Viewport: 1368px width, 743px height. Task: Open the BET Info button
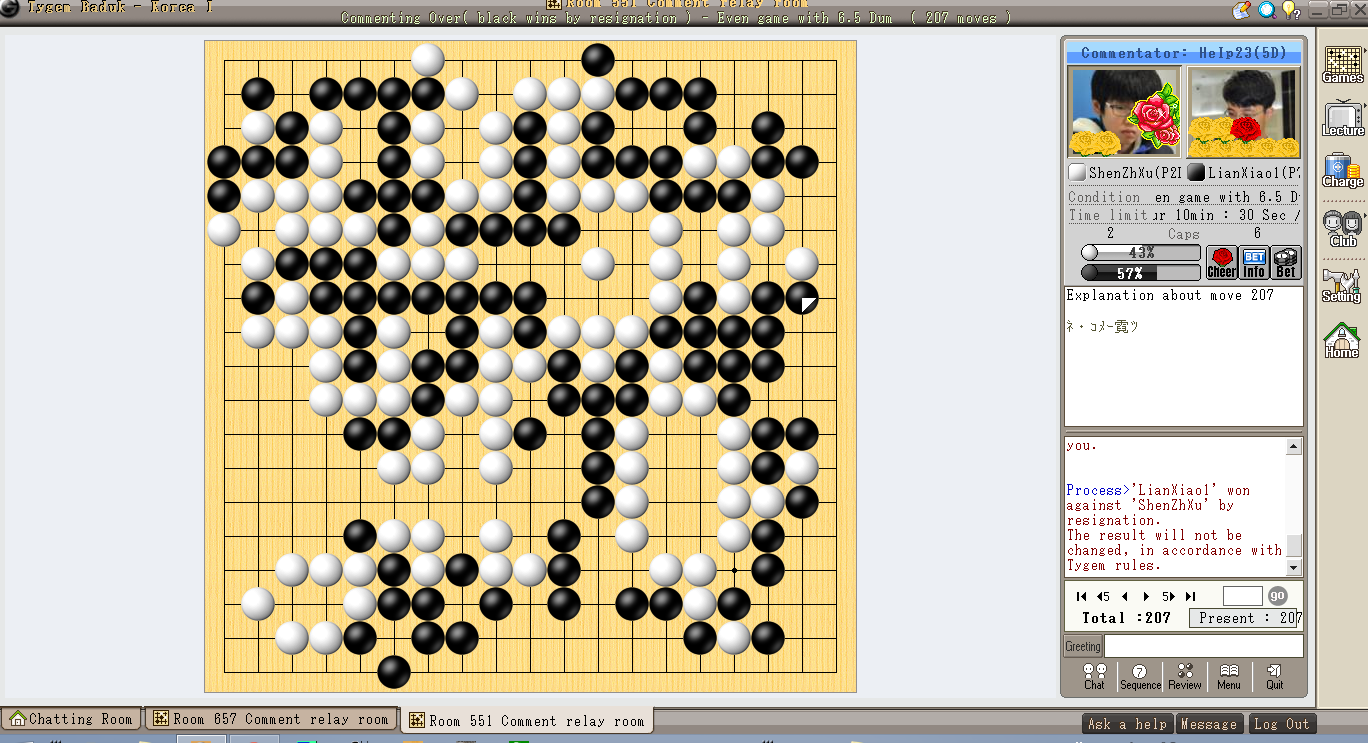pyautogui.click(x=1254, y=263)
